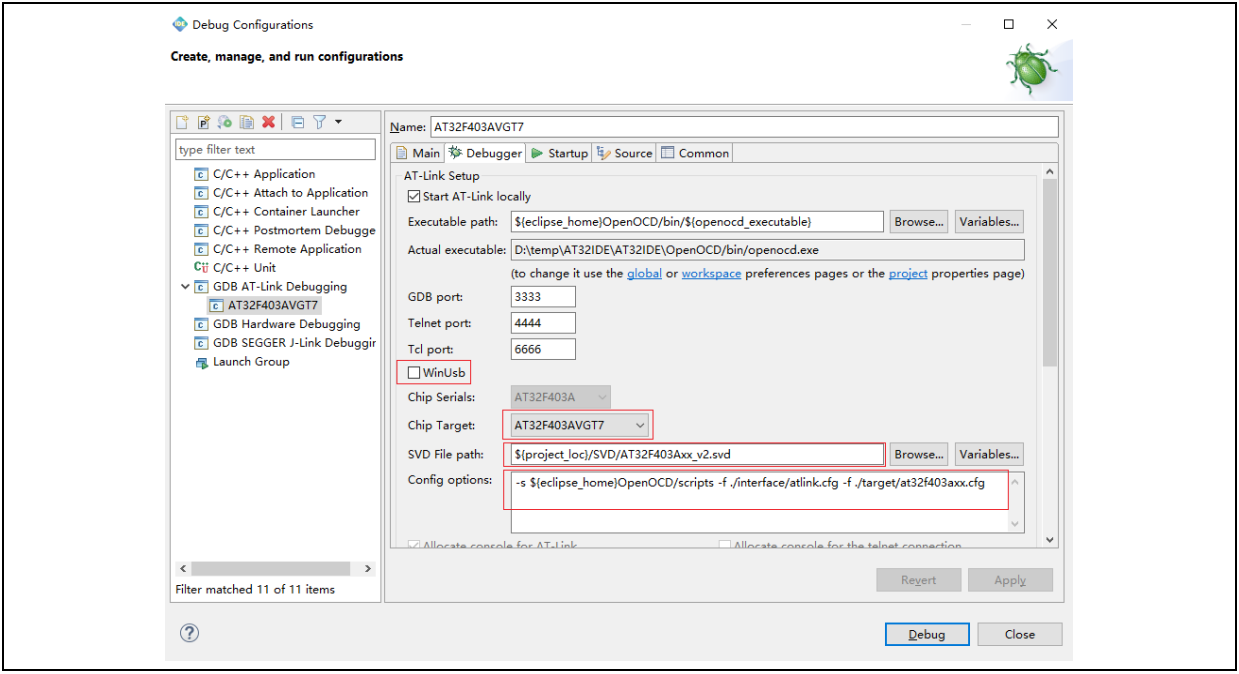Viewport: 1239px width, 674px height.
Task: Delete the selected launch configuration via red X
Action: click(268, 122)
